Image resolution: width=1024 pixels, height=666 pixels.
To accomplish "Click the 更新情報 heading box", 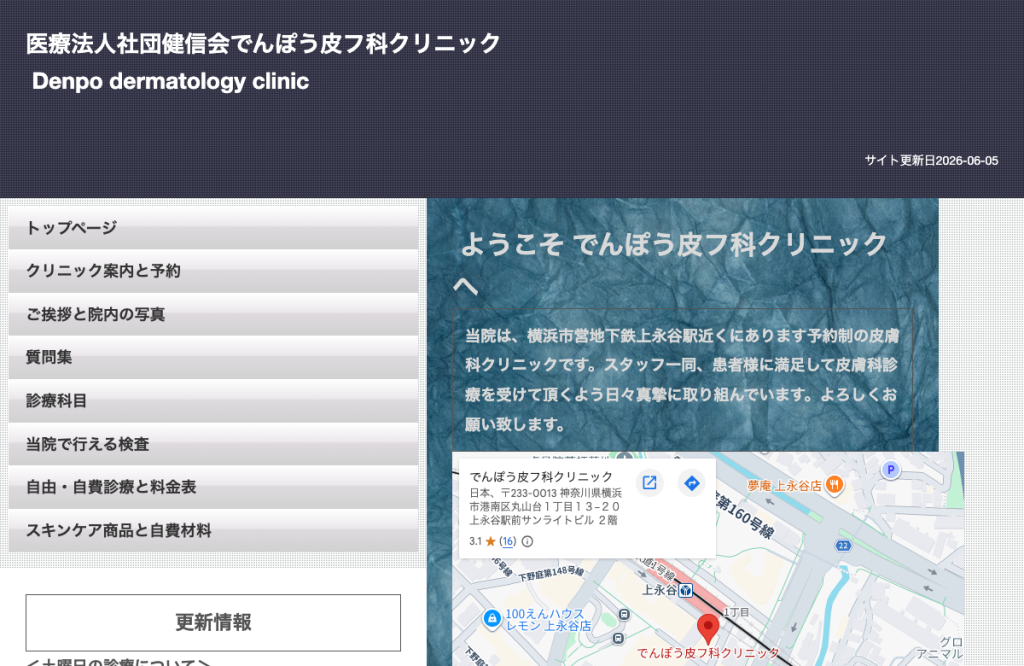I will point(213,622).
